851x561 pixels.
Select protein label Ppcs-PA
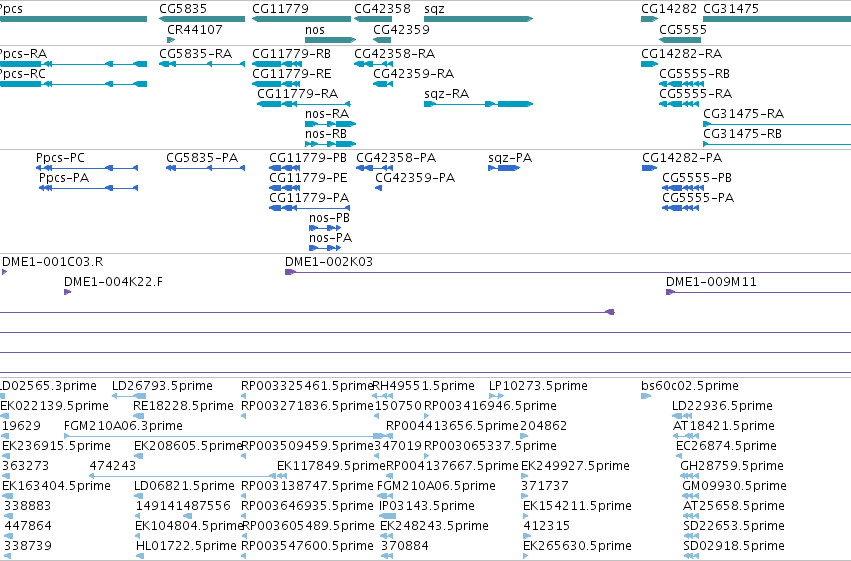click(64, 178)
